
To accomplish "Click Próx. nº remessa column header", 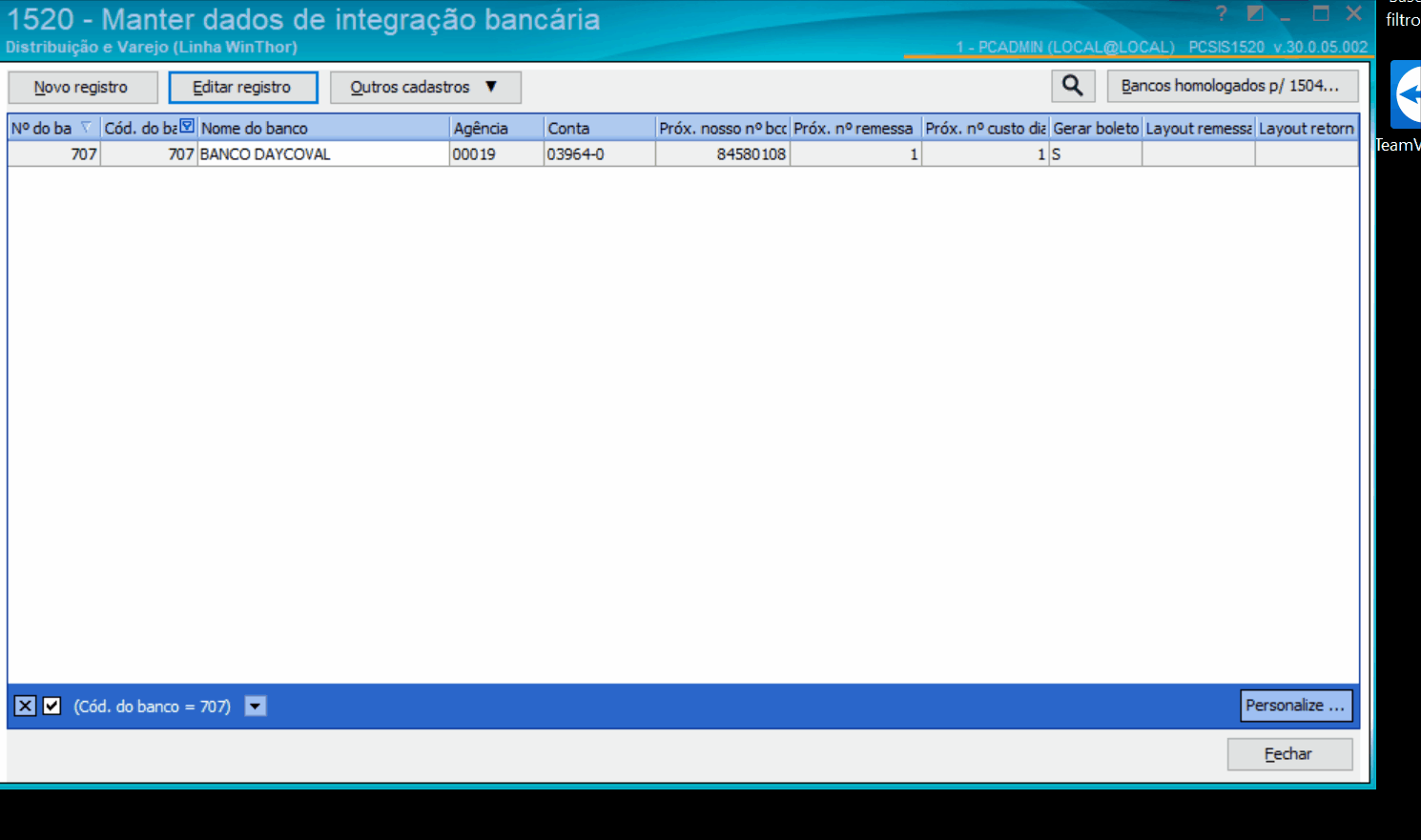I will click(855, 128).
